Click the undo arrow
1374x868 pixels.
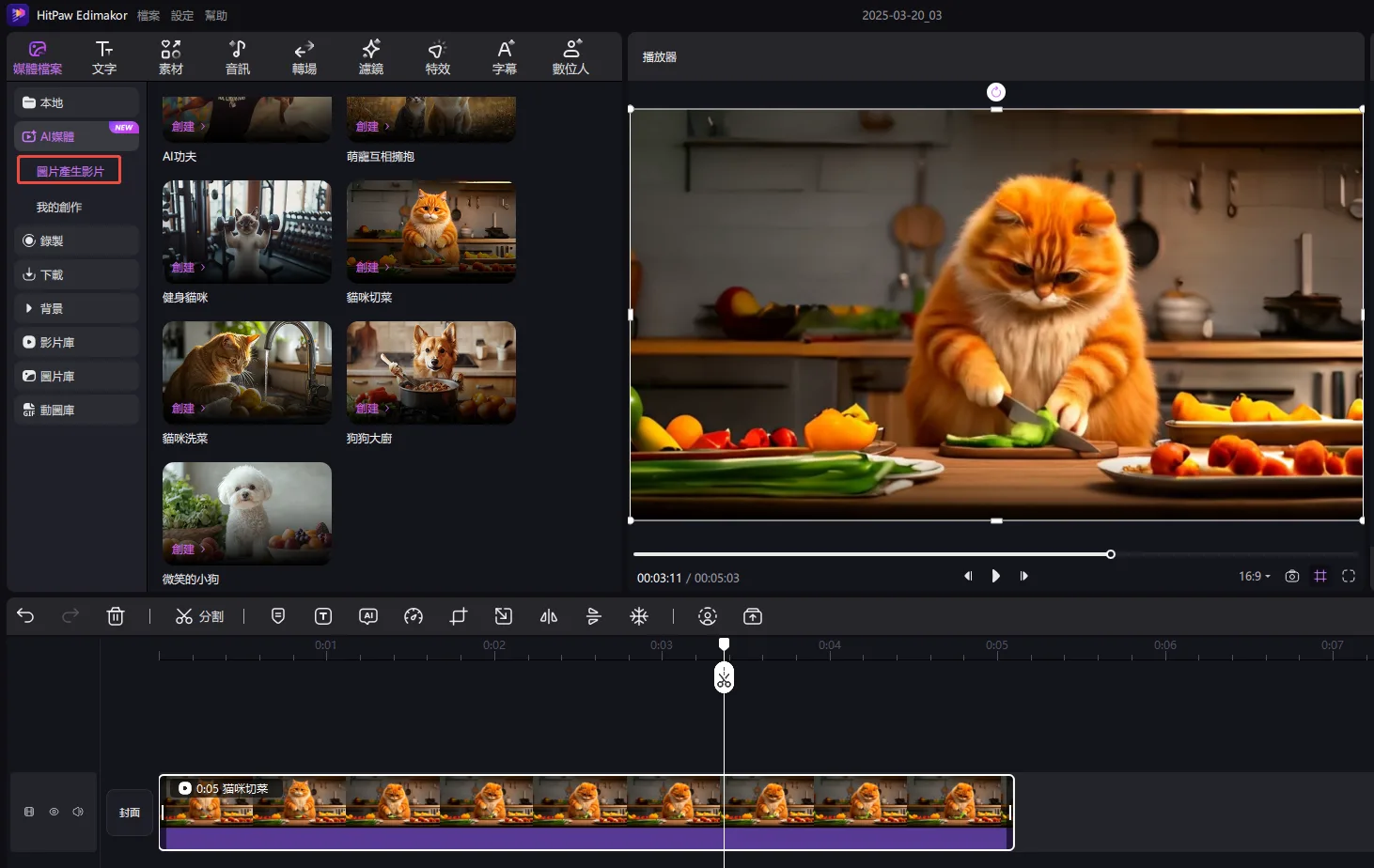tap(25, 616)
